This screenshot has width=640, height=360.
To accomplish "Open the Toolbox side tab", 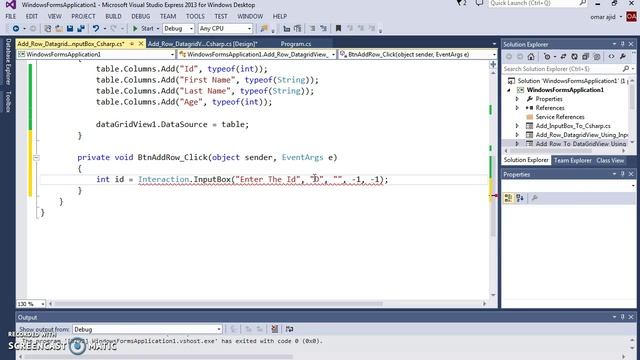I will tap(8, 102).
